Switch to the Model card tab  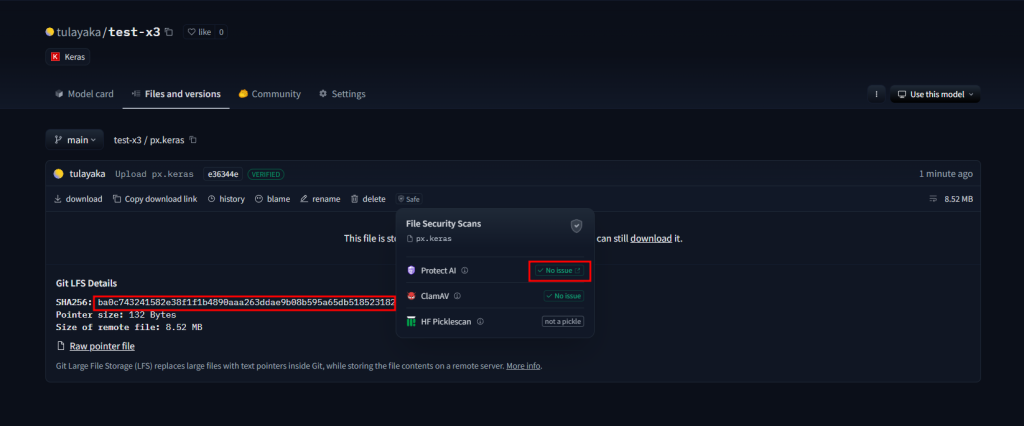pos(84,94)
